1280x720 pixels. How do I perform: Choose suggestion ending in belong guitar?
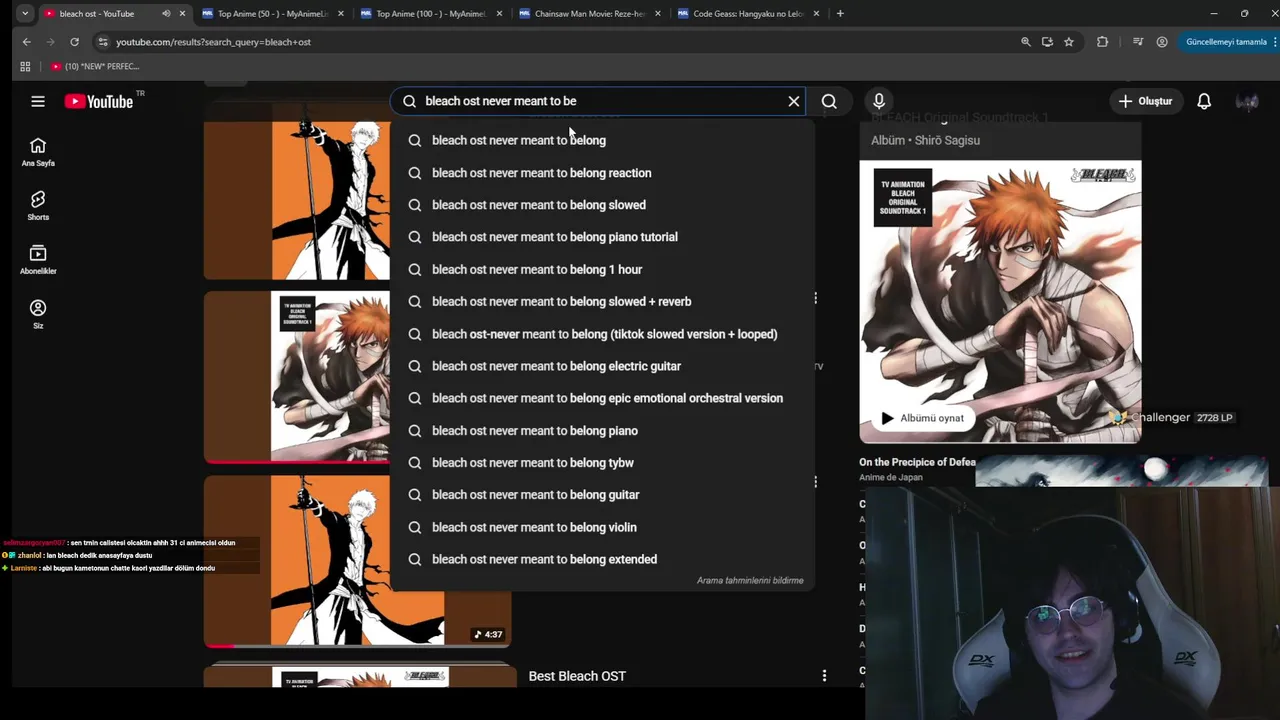pos(603,494)
